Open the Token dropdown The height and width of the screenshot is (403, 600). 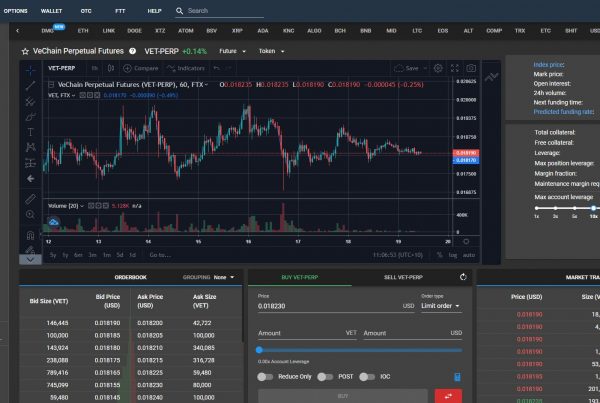point(271,51)
